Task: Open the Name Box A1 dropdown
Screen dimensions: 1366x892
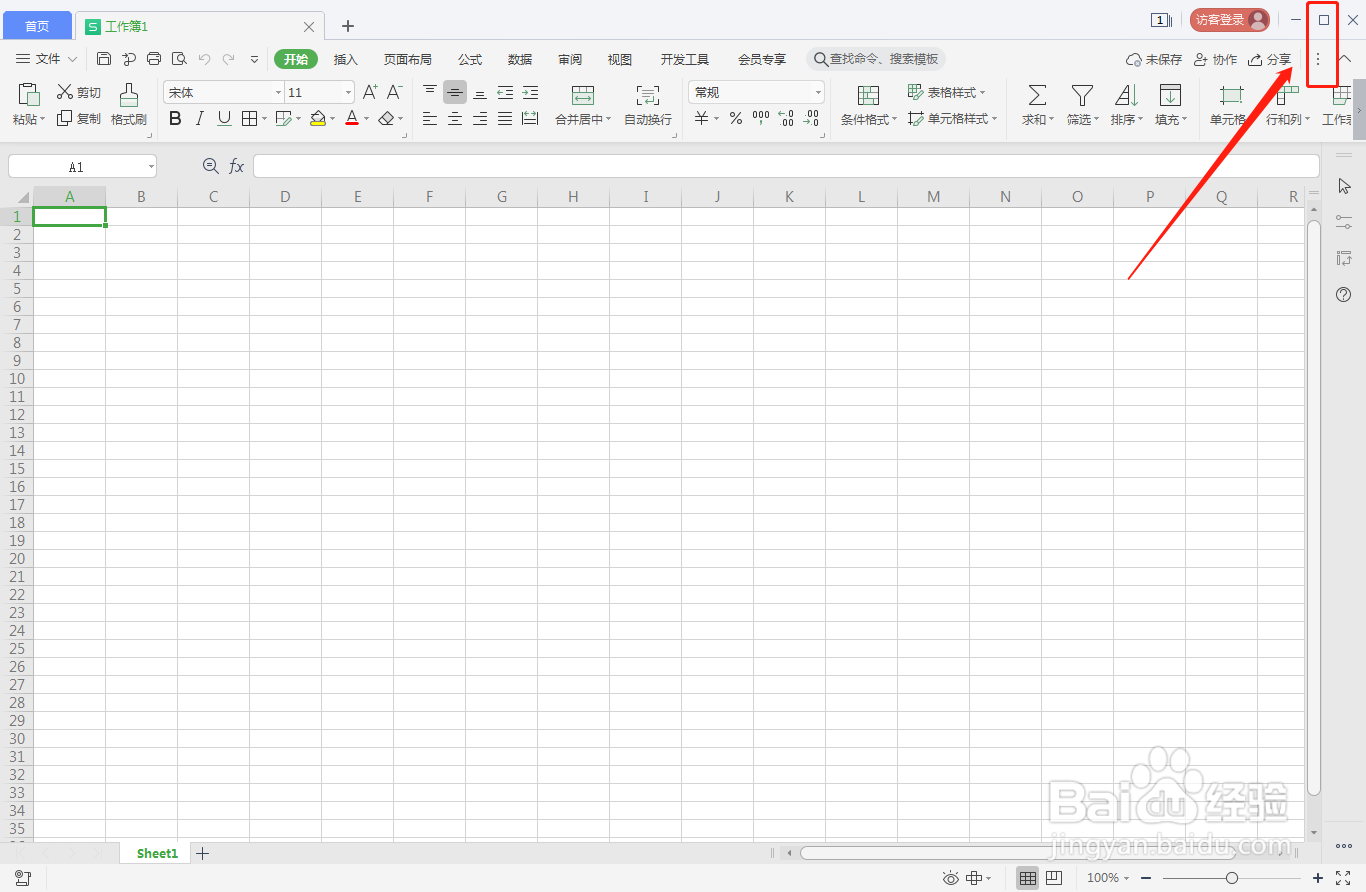Action: 151,167
